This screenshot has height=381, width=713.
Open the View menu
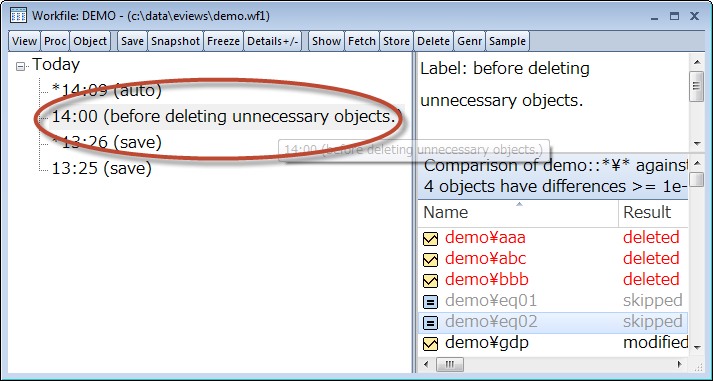point(25,41)
